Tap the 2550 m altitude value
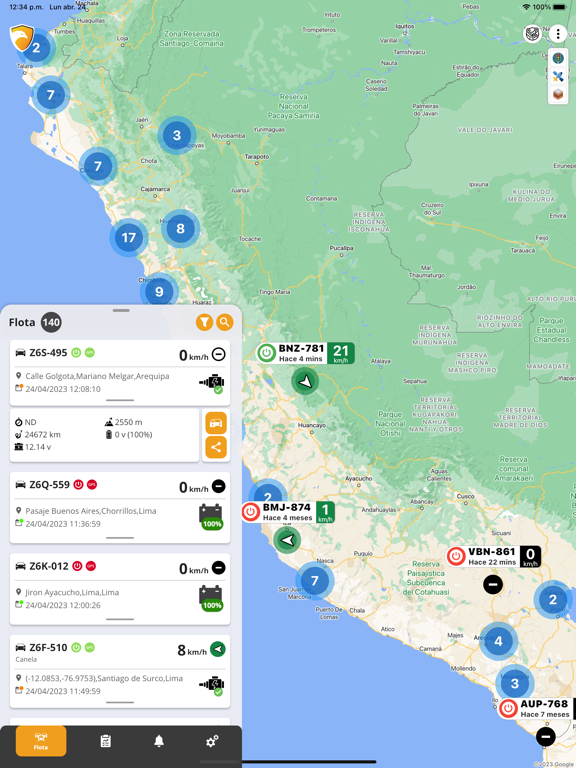Screen dimensions: 576x768 (x=128, y=422)
